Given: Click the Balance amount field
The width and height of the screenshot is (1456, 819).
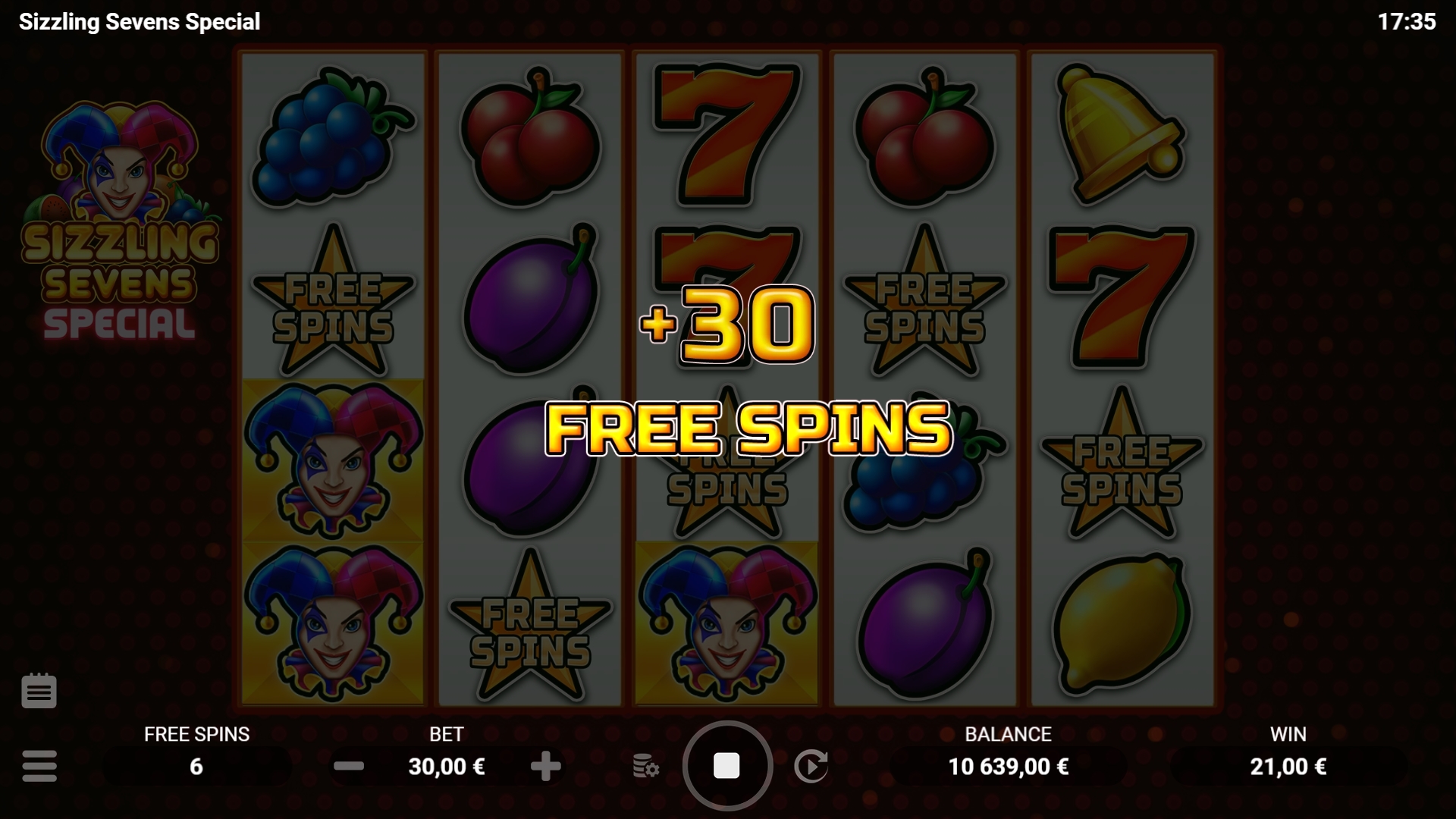Looking at the screenshot, I should pyautogui.click(x=1008, y=767).
